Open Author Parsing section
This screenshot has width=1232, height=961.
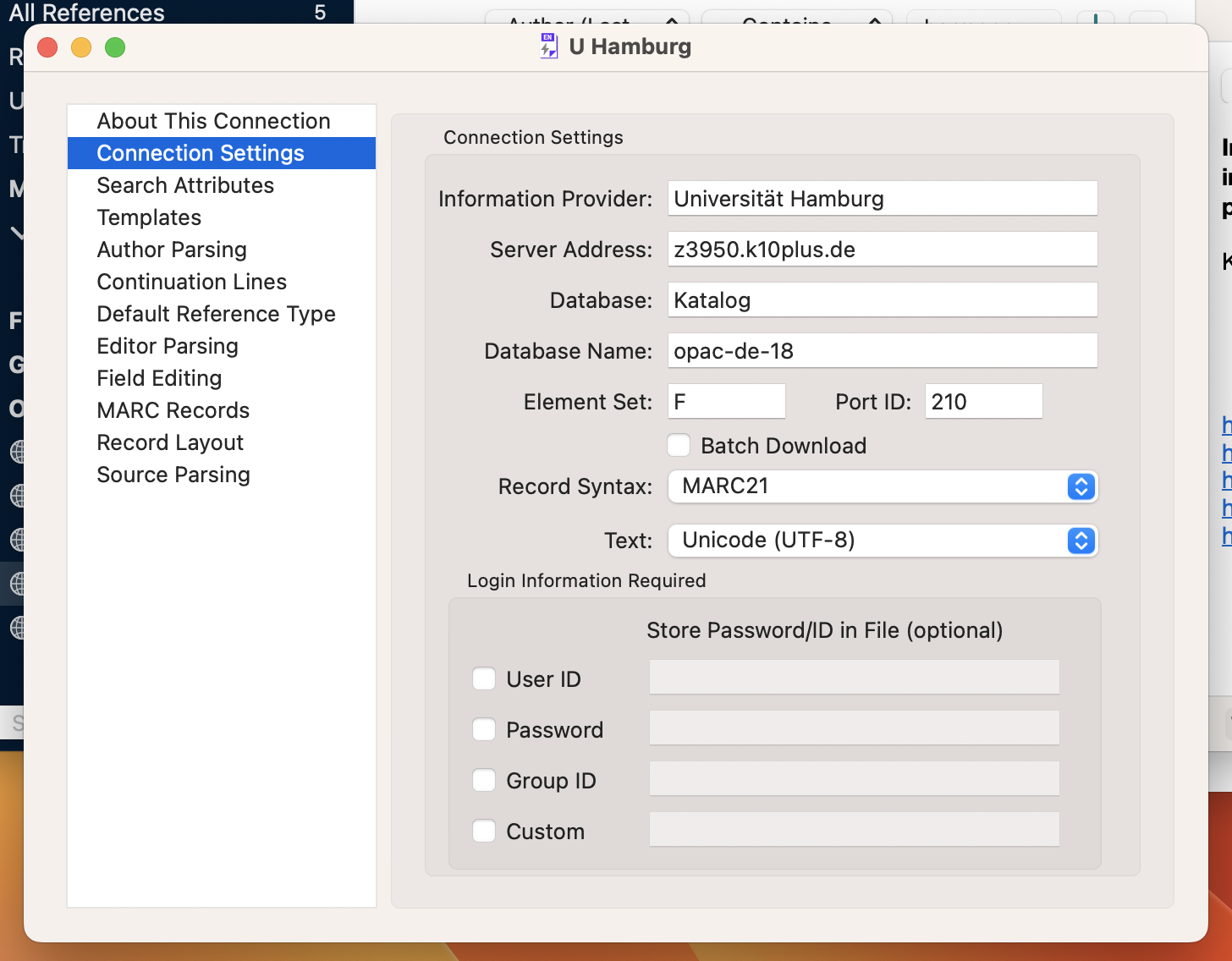point(222,250)
